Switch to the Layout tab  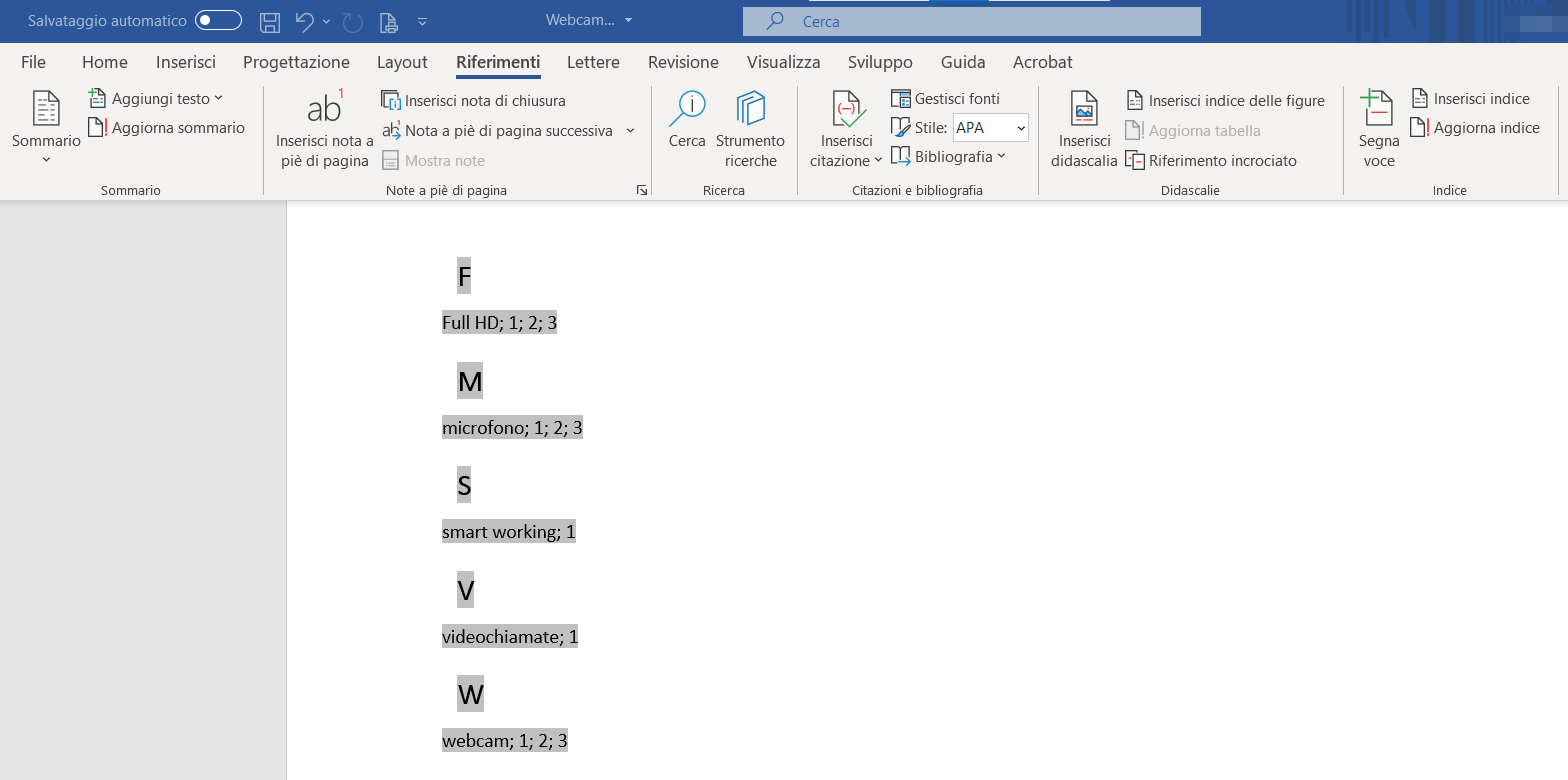(x=402, y=62)
